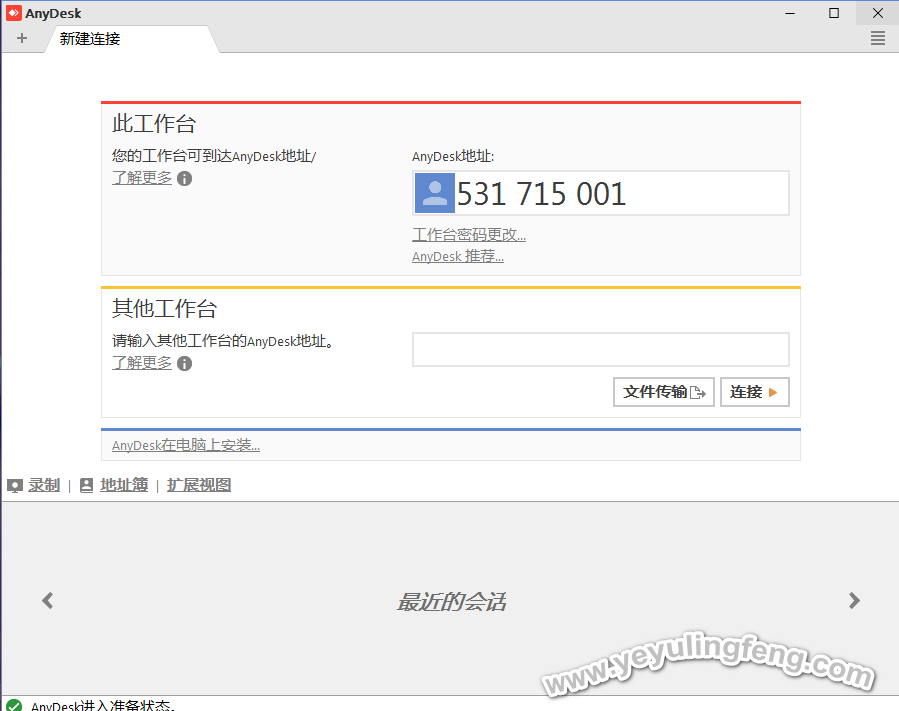
Task: Click the 地址簿 address book icon
Action: [x=87, y=485]
